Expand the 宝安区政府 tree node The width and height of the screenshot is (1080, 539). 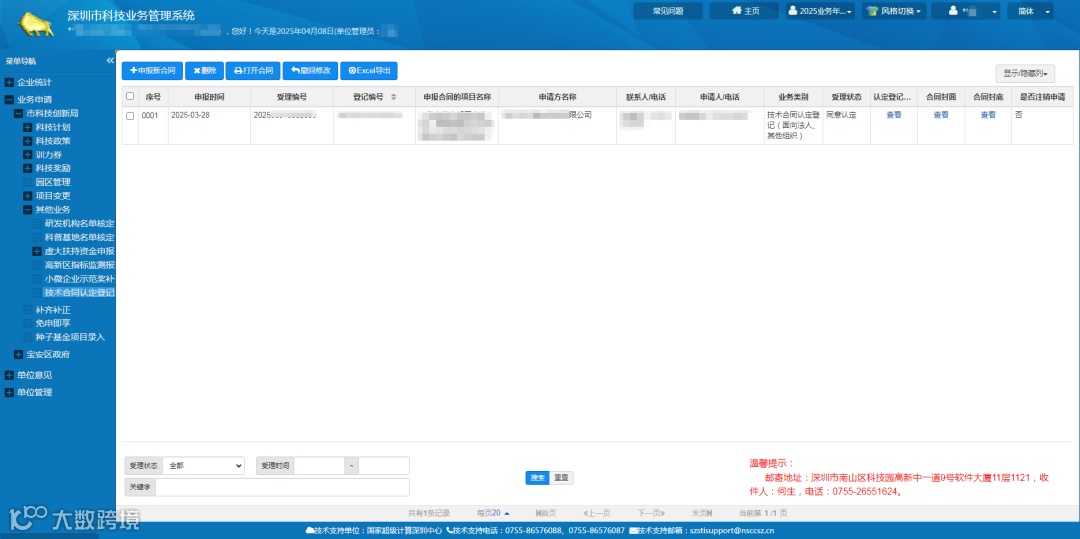pyautogui.click(x=19, y=355)
